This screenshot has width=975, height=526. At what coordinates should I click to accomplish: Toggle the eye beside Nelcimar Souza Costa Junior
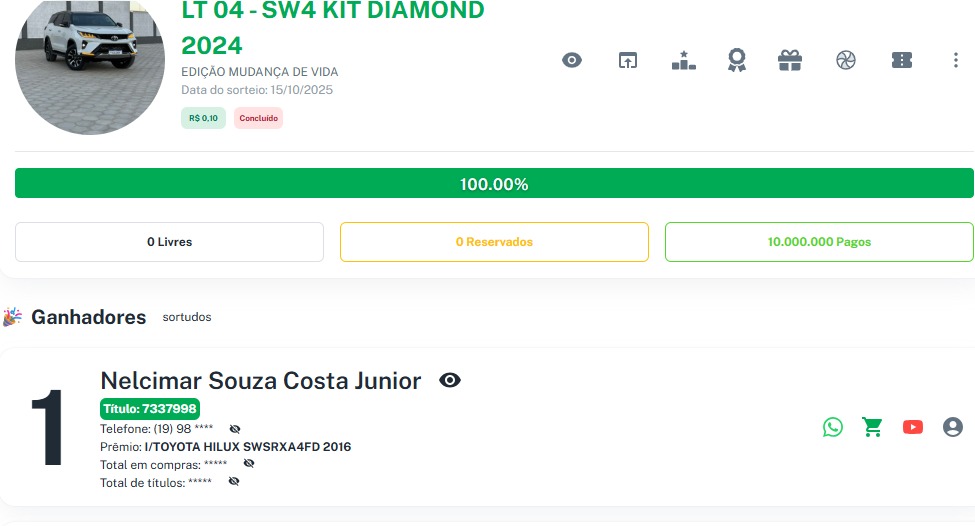point(450,380)
